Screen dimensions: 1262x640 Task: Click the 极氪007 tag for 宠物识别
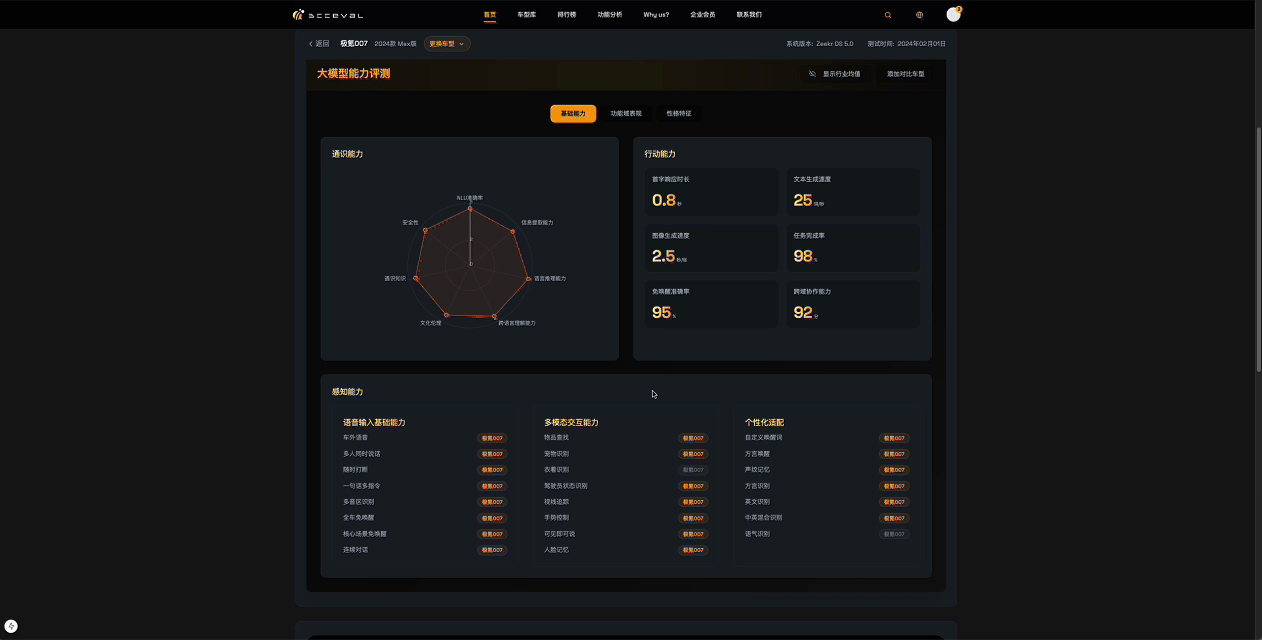[x=693, y=454]
